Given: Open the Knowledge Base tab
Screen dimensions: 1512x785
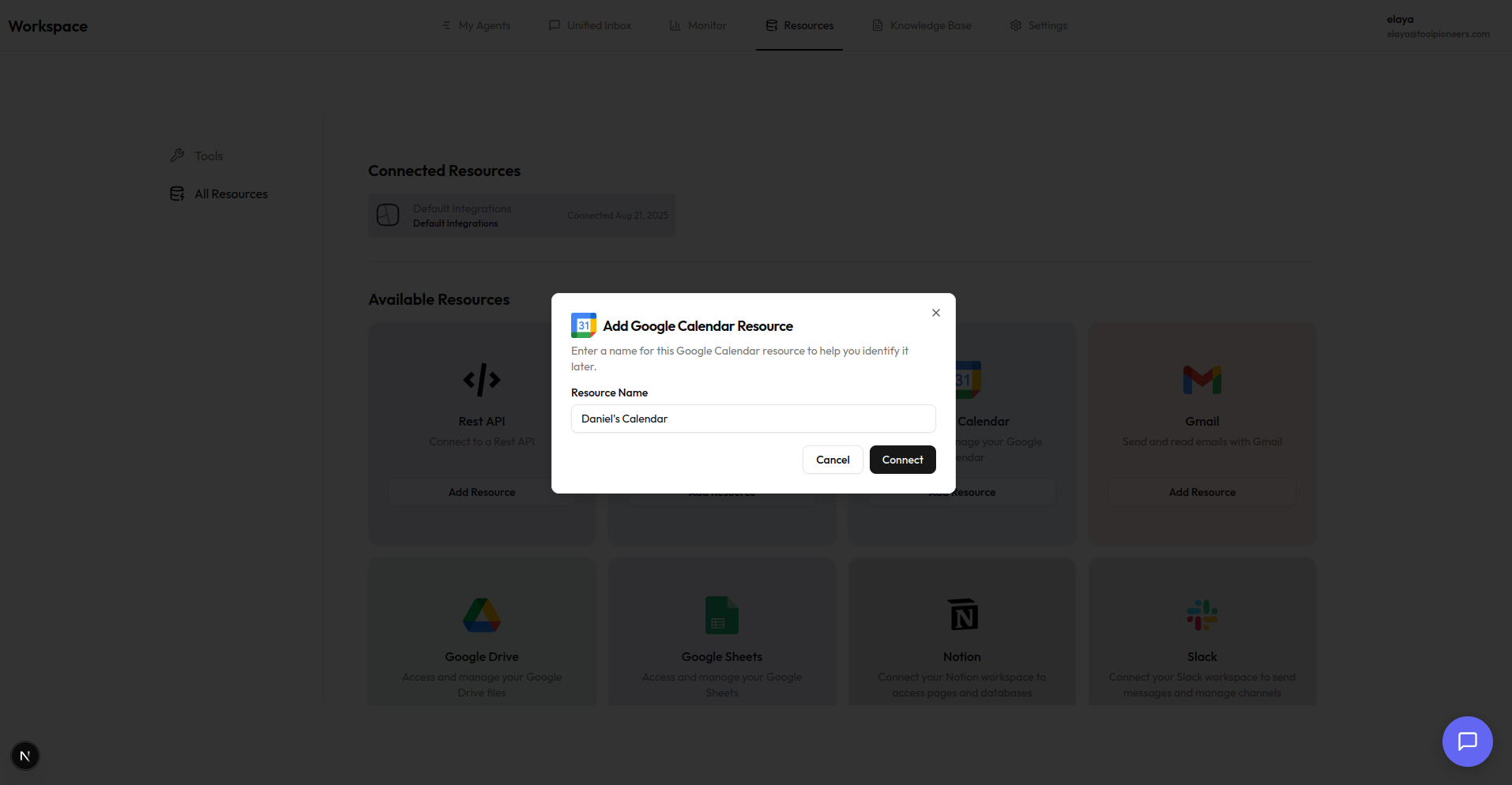Looking at the screenshot, I should click(x=922, y=24).
